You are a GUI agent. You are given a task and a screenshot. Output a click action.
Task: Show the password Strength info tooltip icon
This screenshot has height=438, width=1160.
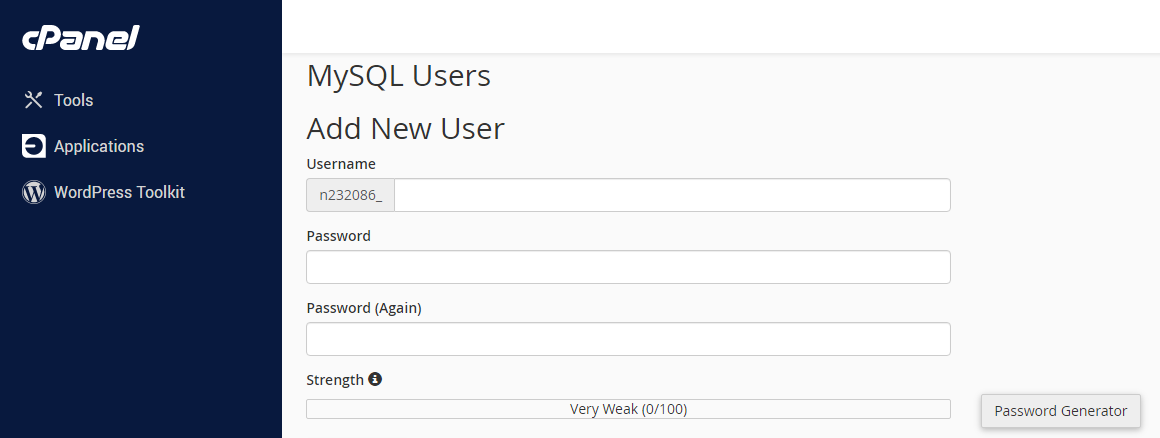tap(375, 380)
